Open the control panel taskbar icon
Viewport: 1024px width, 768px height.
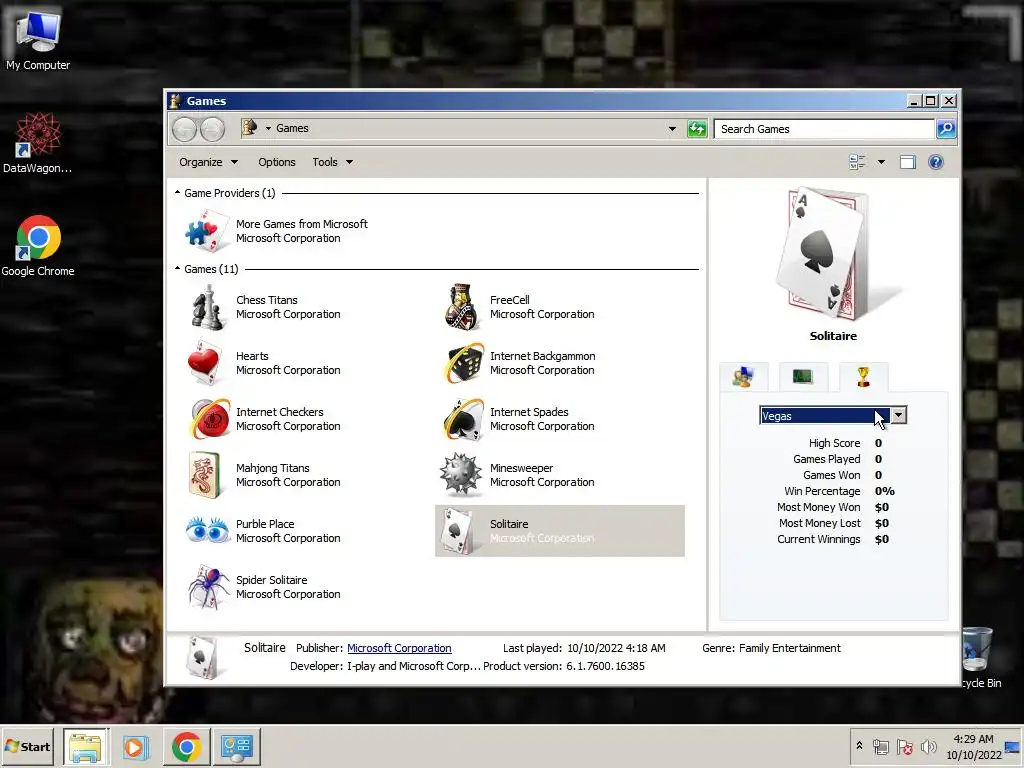[x=236, y=746]
